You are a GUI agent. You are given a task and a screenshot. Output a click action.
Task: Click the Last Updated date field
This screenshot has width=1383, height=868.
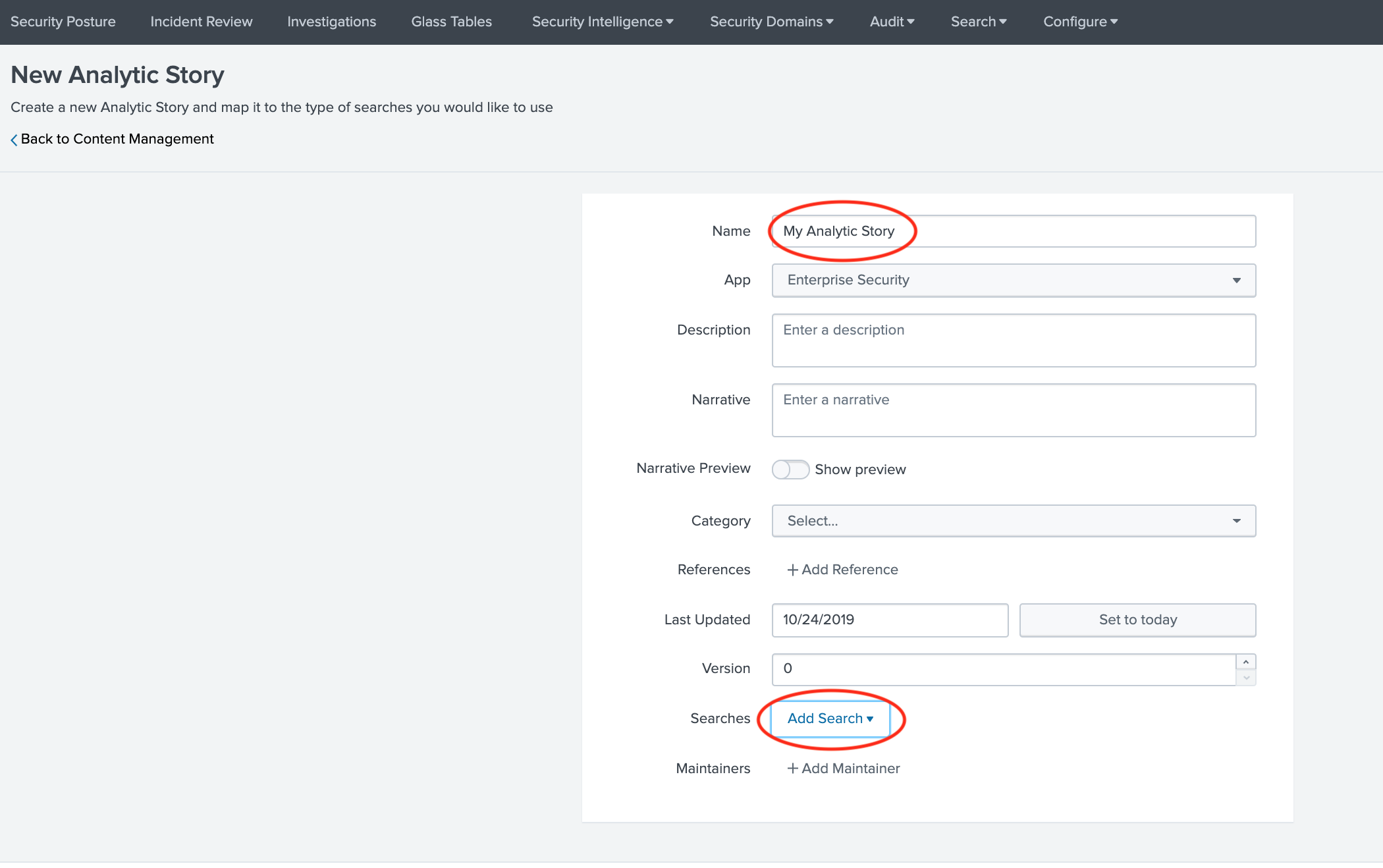890,620
